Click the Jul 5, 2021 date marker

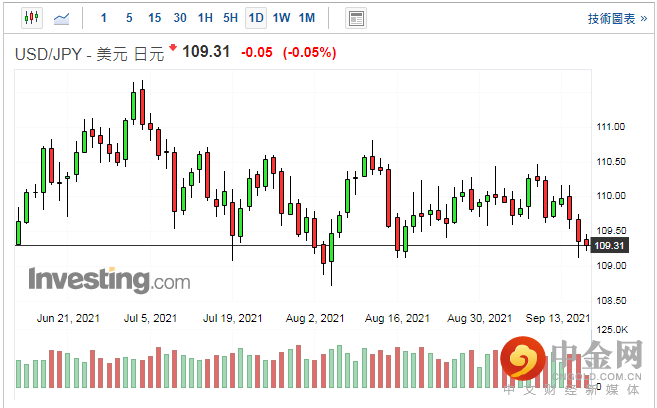(x=150, y=318)
